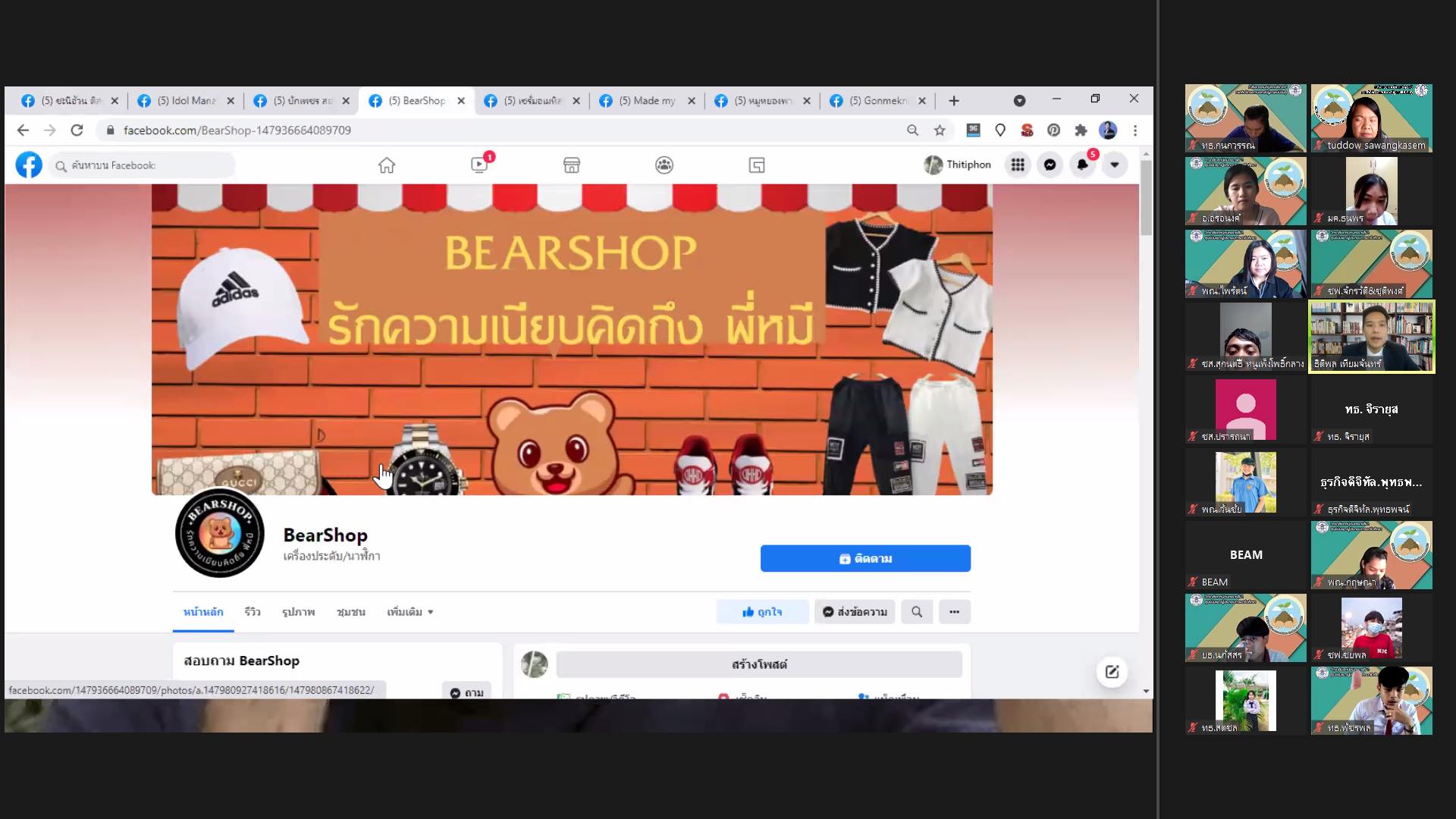
Task: Expand the Facebook account dropdown arrow
Action: point(1115,165)
